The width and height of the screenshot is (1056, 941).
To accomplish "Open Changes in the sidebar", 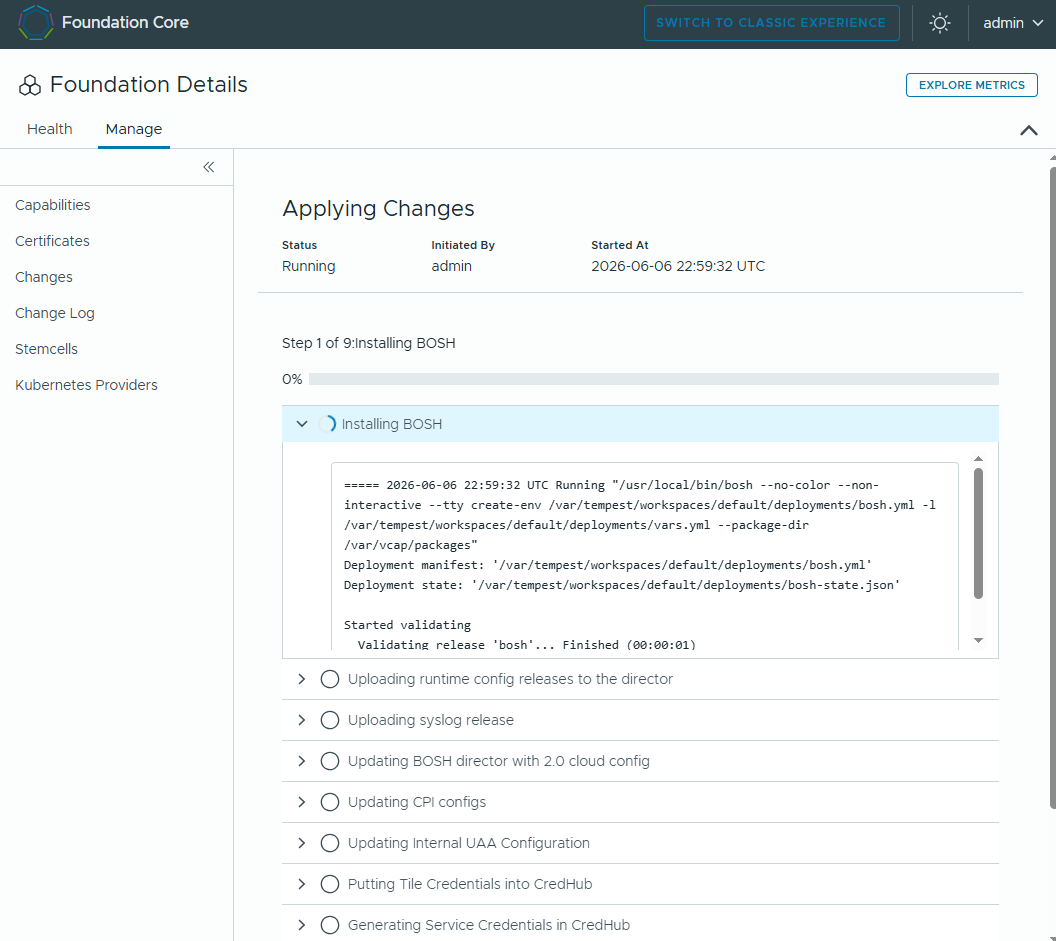I will click(44, 277).
